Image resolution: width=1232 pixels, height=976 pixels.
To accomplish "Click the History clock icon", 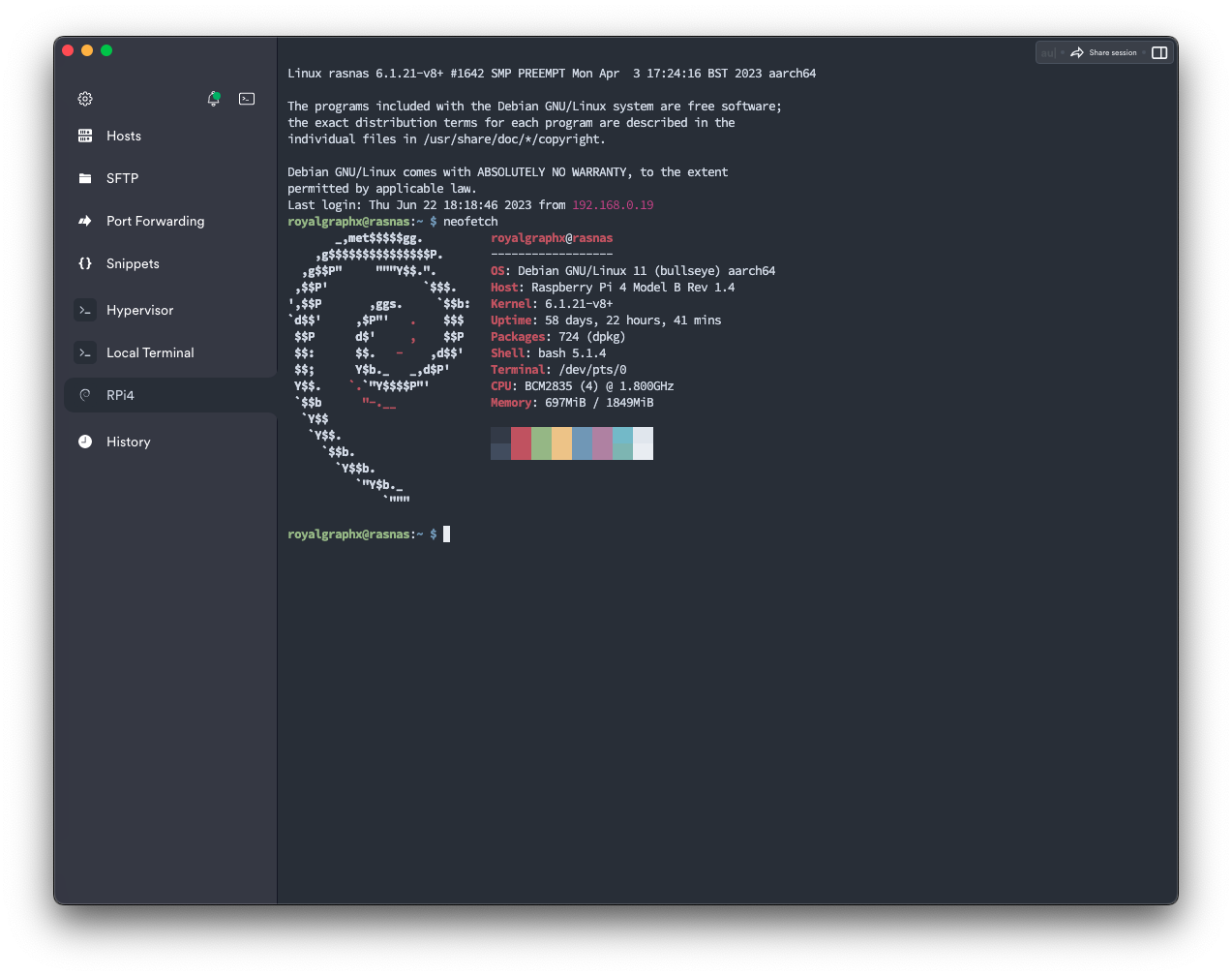I will pyautogui.click(x=85, y=442).
